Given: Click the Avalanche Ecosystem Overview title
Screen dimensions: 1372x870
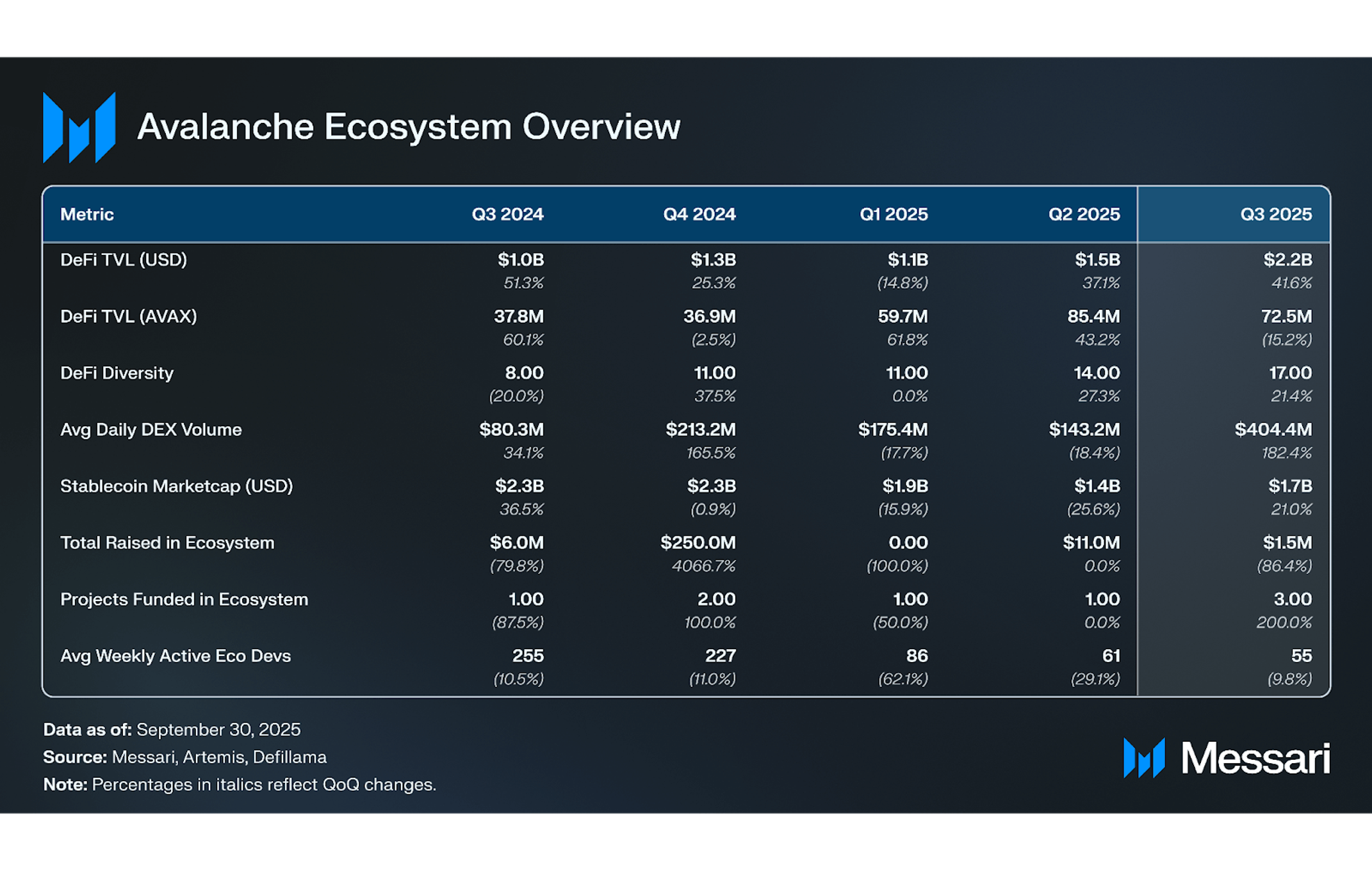Looking at the screenshot, I should pos(409,126).
